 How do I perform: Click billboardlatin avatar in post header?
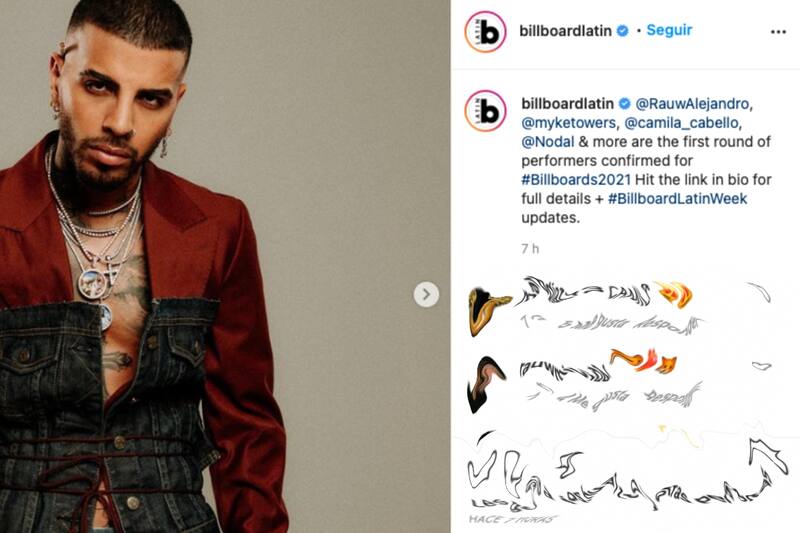pos(485,32)
